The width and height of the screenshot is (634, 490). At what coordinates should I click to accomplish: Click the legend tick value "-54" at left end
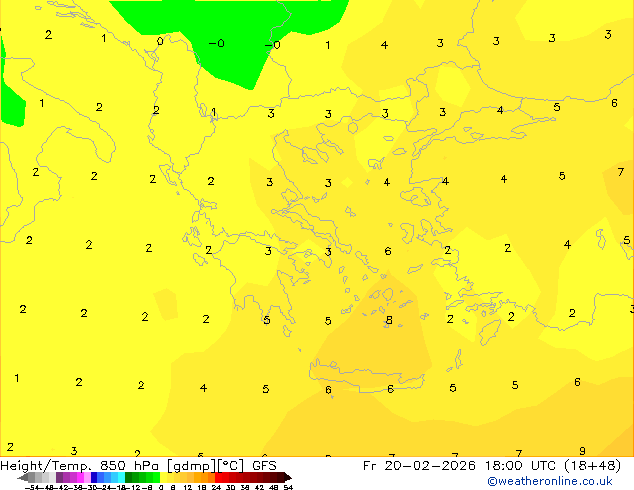[32, 488]
